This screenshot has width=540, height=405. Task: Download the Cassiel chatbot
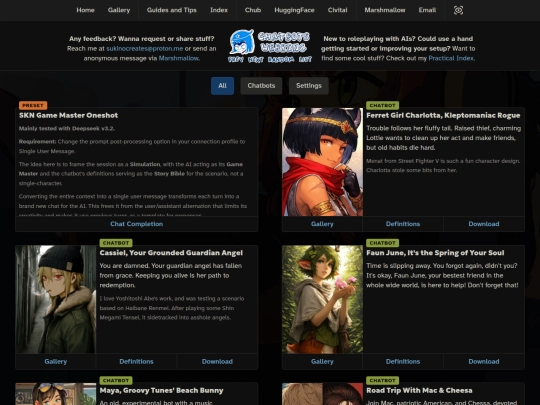click(x=217, y=362)
